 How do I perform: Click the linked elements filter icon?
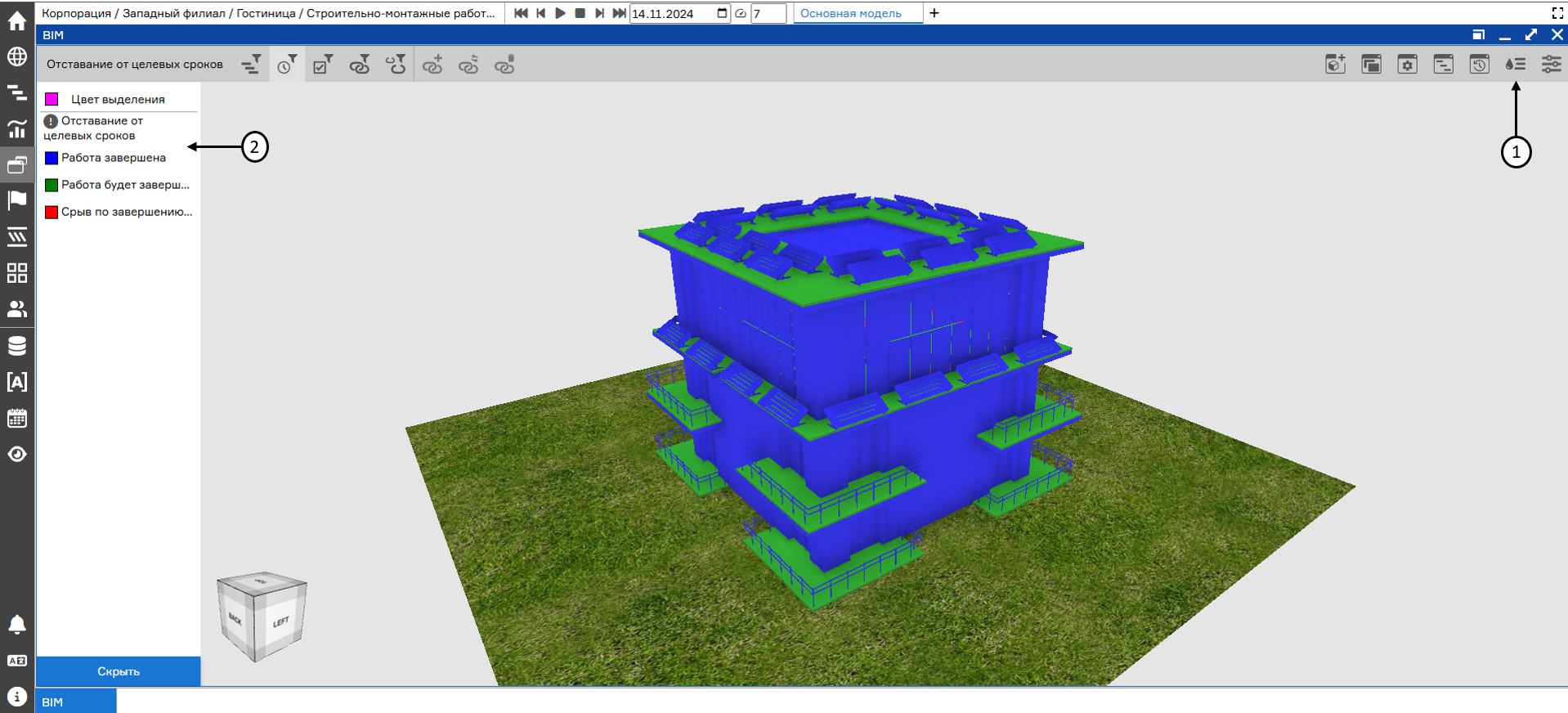click(360, 65)
